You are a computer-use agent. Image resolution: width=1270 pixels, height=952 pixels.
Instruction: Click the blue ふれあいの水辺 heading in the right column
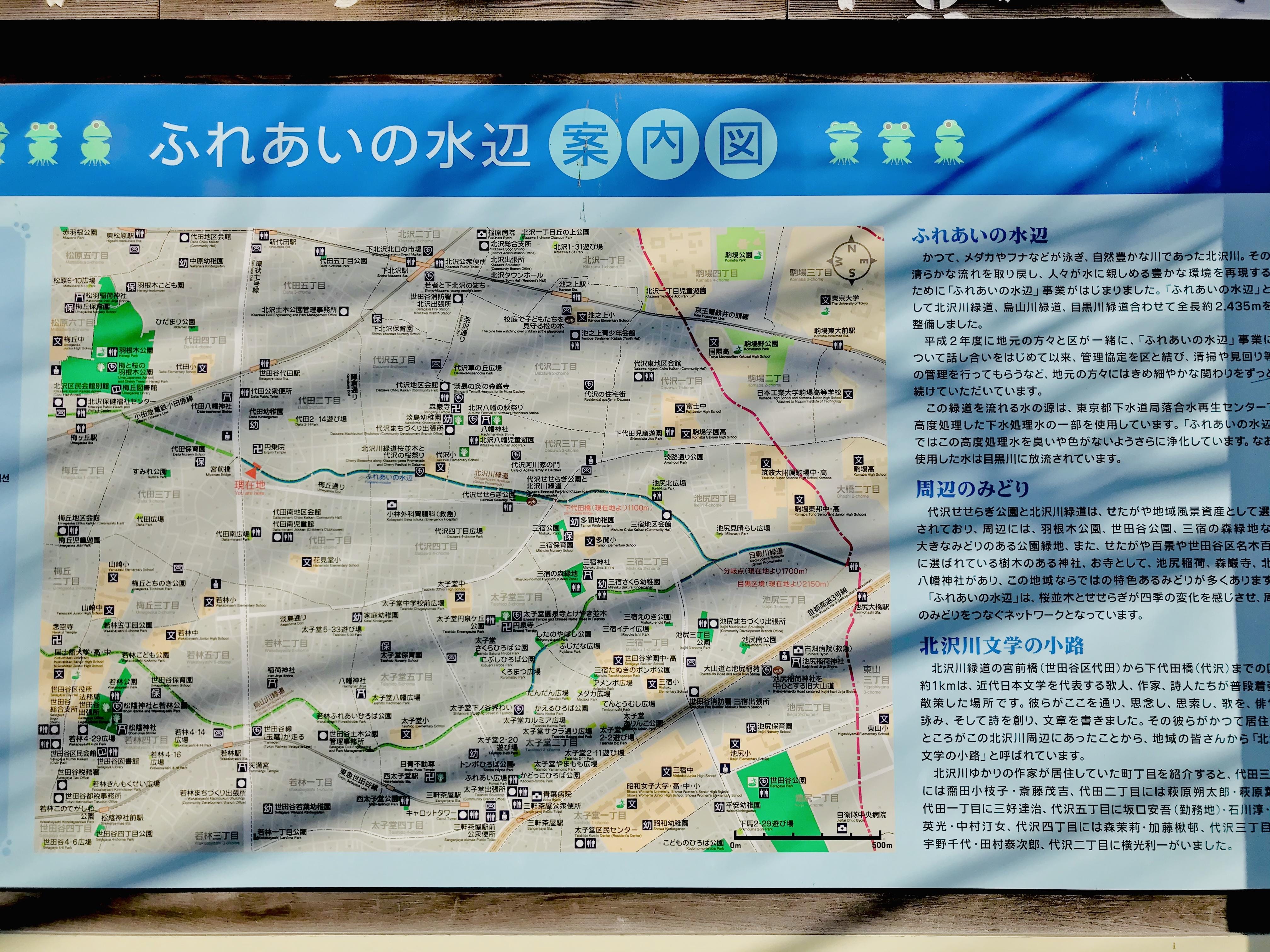980,235
